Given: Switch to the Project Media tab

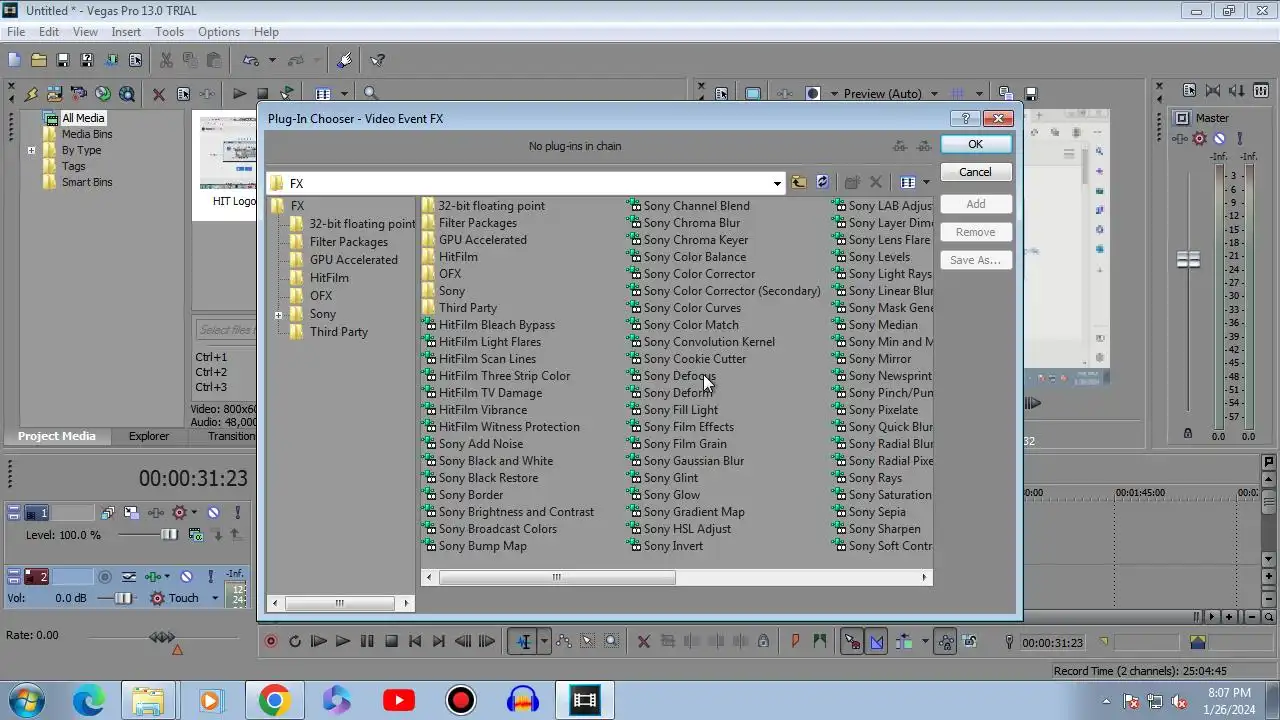Looking at the screenshot, I should pos(57,436).
